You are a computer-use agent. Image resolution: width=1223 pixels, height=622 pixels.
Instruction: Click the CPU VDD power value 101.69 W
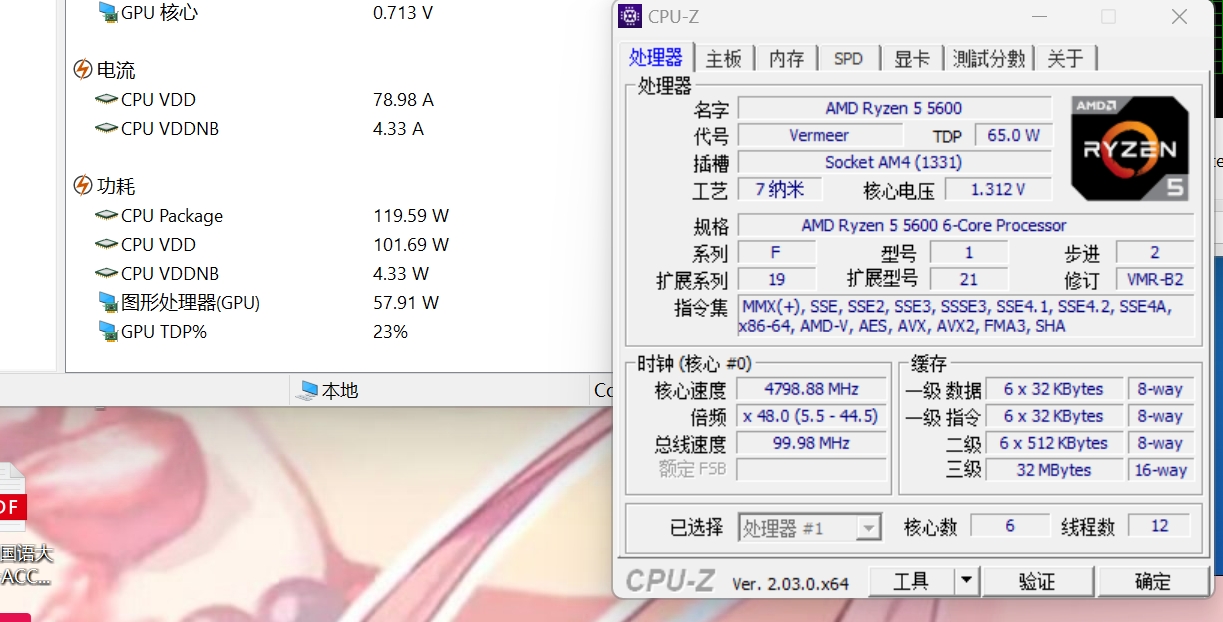click(x=411, y=245)
